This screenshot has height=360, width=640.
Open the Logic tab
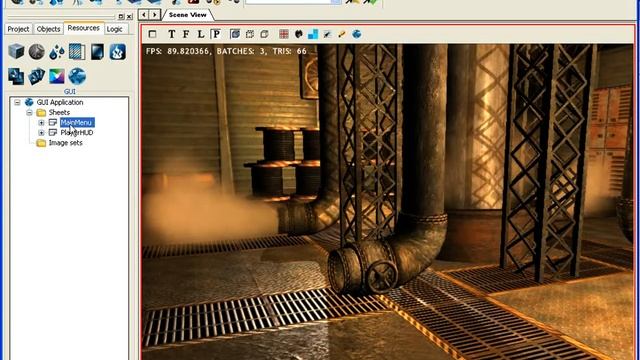click(115, 29)
